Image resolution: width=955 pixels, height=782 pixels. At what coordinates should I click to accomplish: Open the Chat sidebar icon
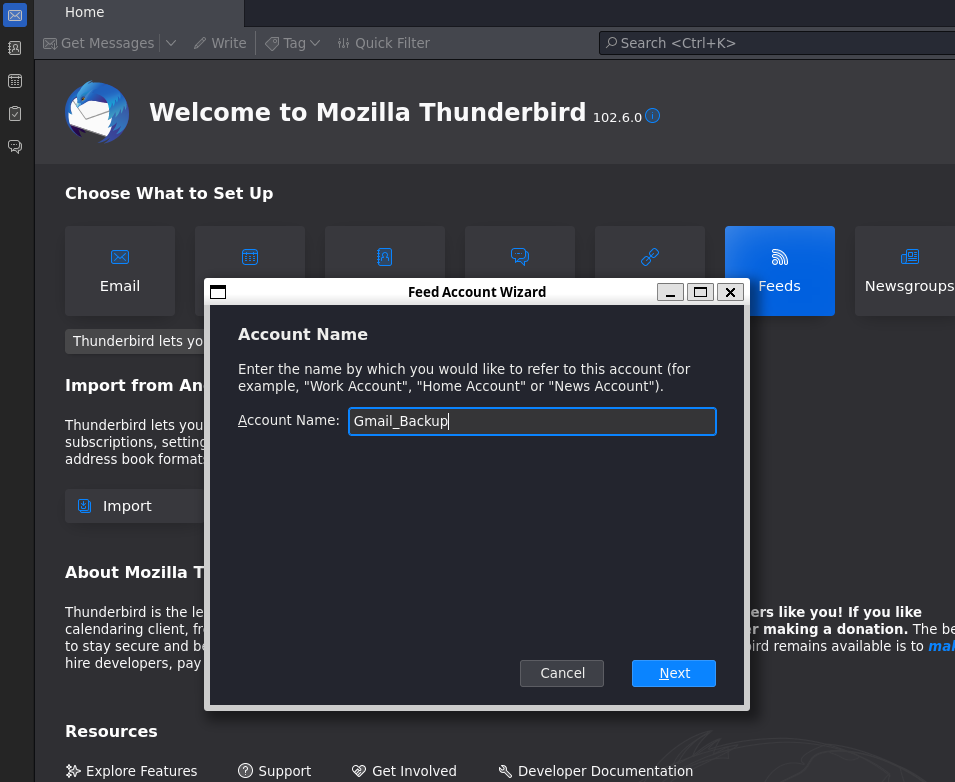click(x=15, y=146)
